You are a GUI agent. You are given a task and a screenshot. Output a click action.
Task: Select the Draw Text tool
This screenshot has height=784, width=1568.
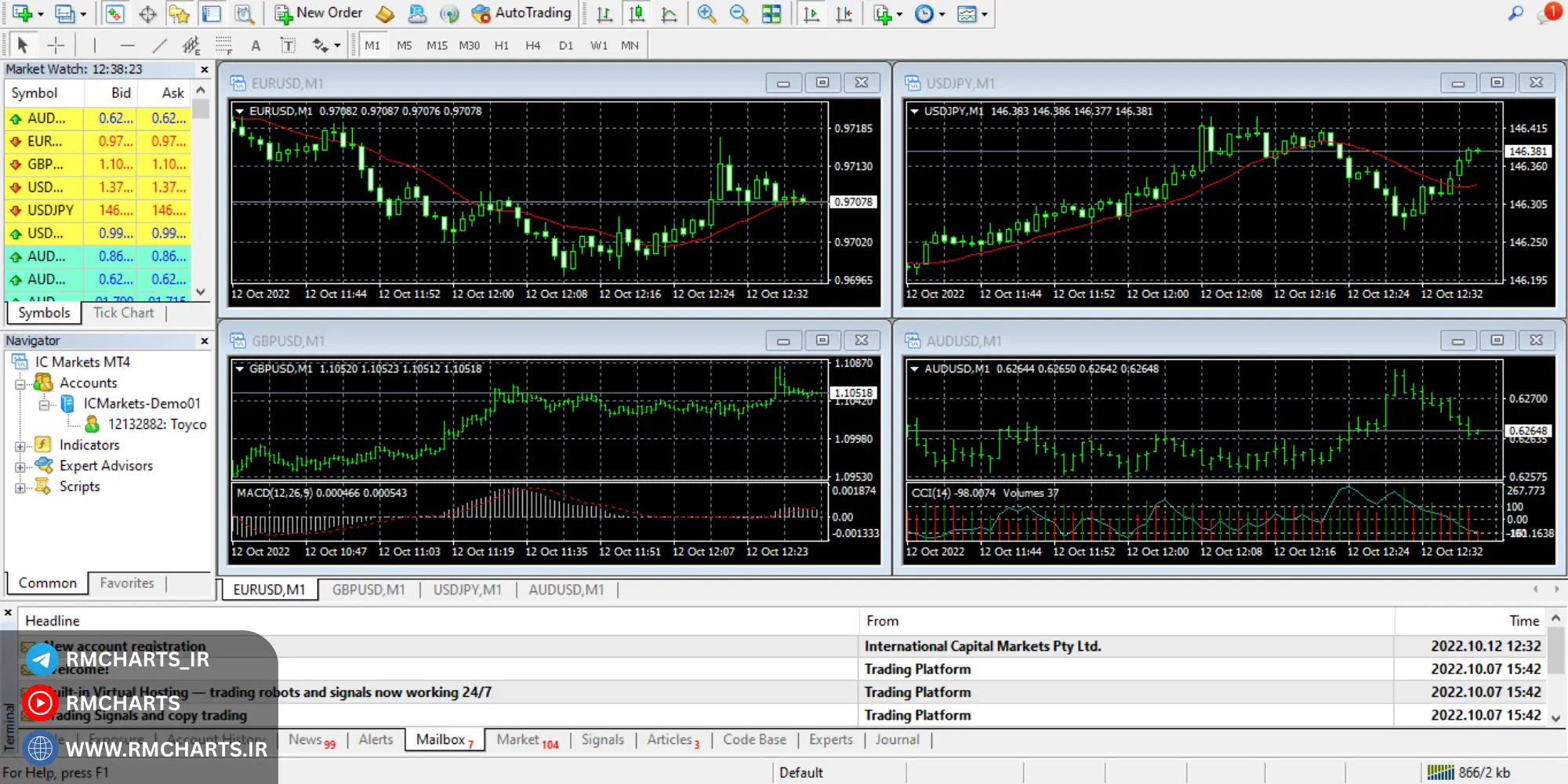[256, 45]
